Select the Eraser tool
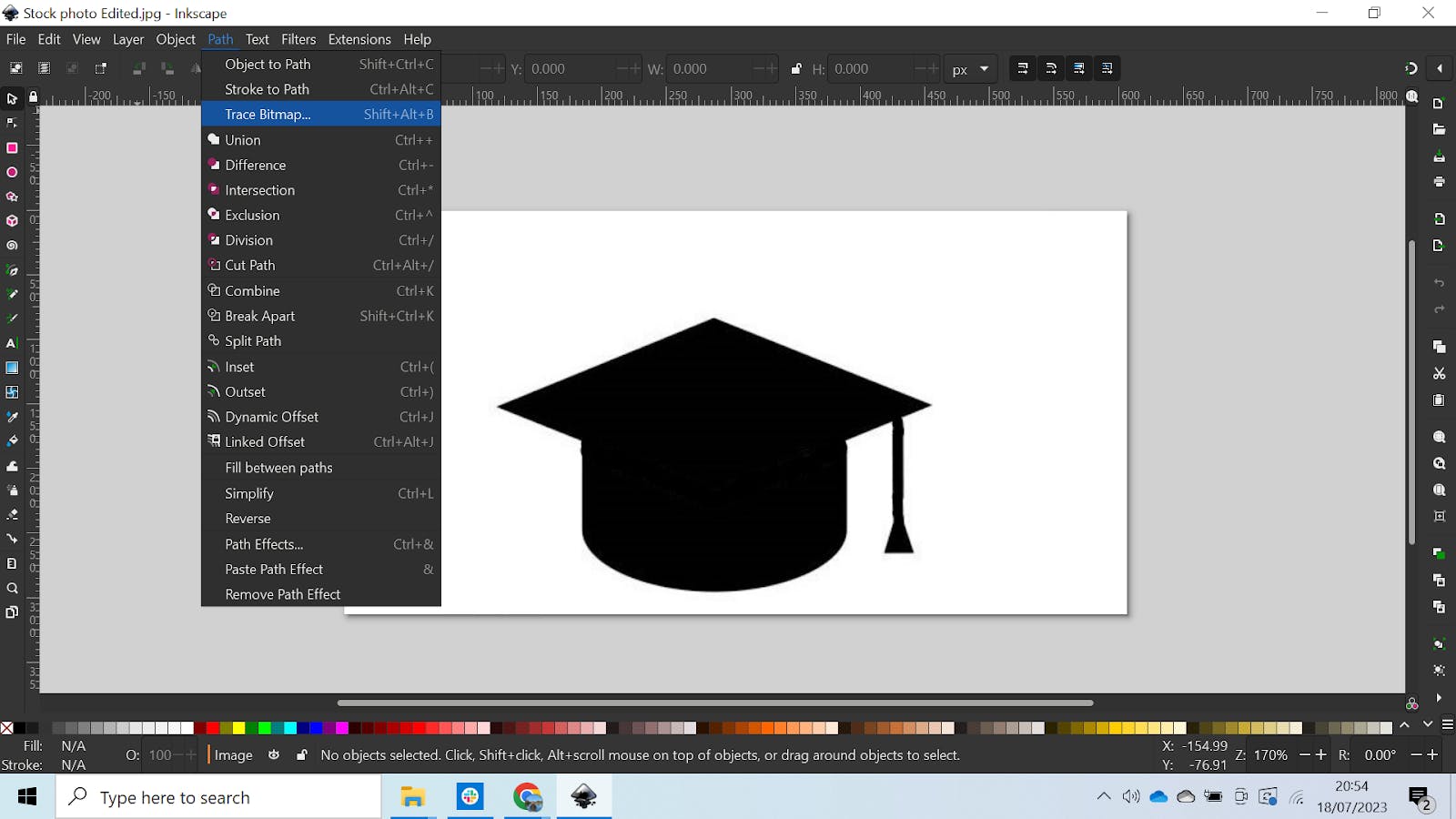Screen dimensions: 1456x819 pos(12,514)
